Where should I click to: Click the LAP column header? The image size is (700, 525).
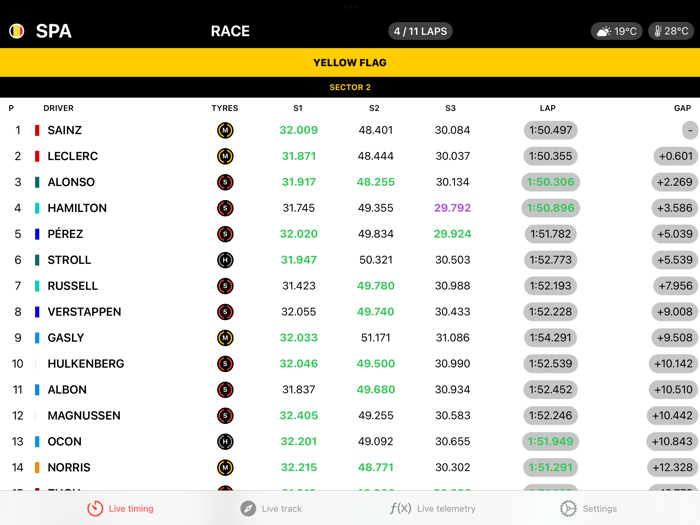[548, 108]
